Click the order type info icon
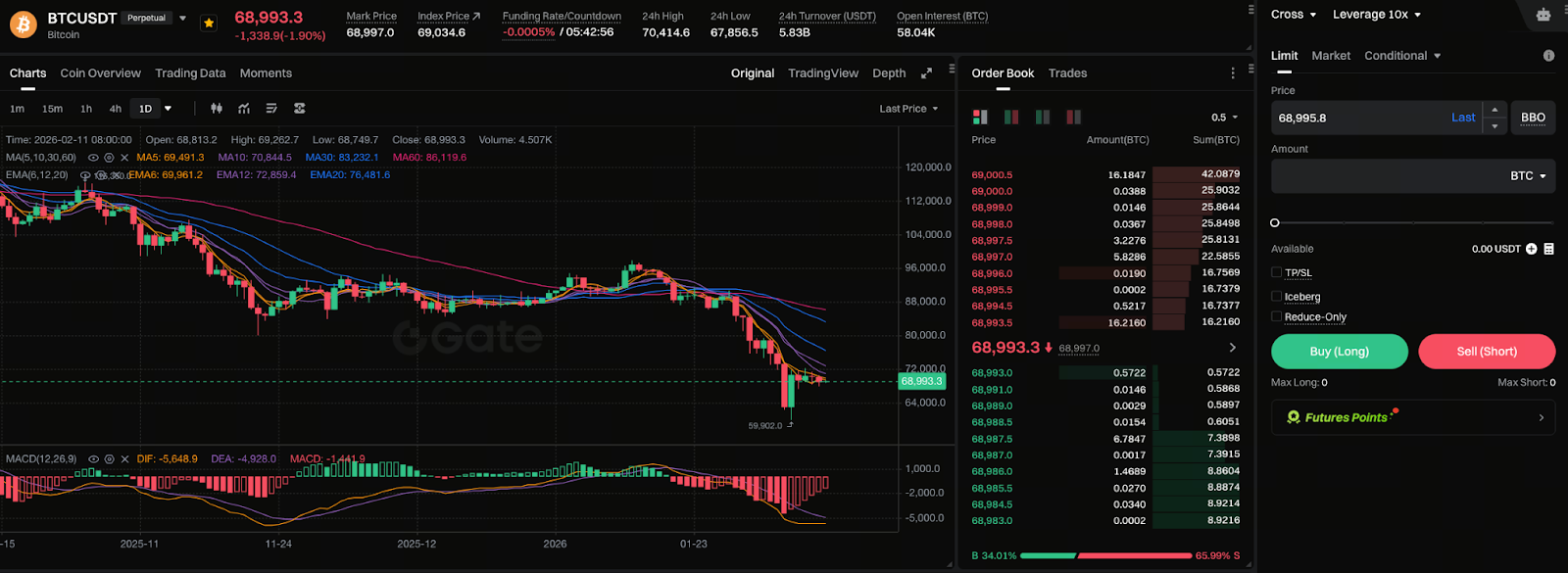 pos(1548,56)
